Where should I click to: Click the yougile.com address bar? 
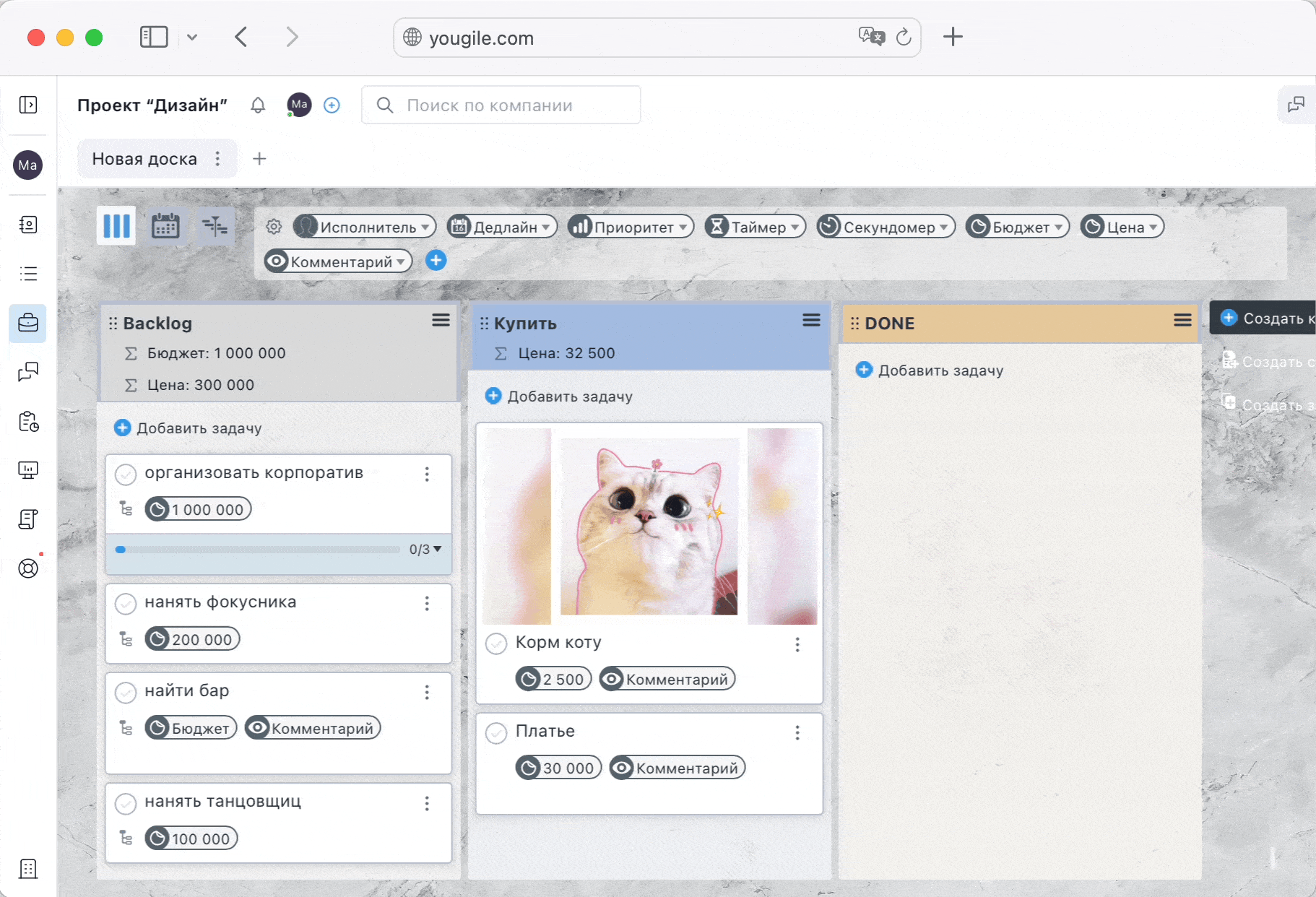tap(657, 37)
